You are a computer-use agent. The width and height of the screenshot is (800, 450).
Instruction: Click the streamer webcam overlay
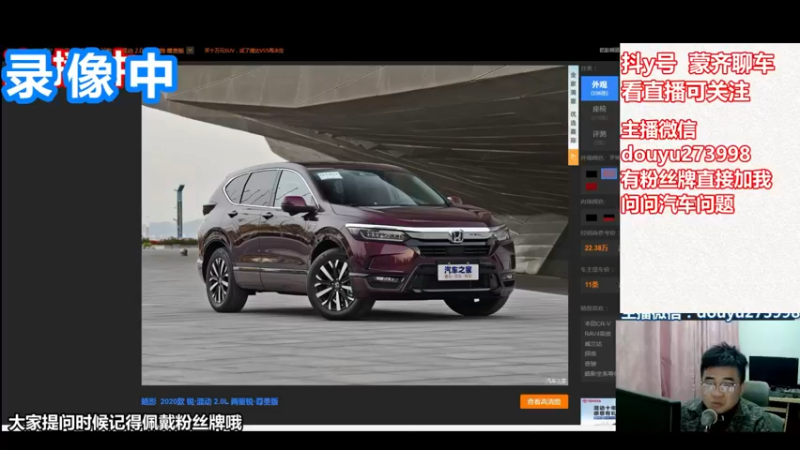[708, 376]
